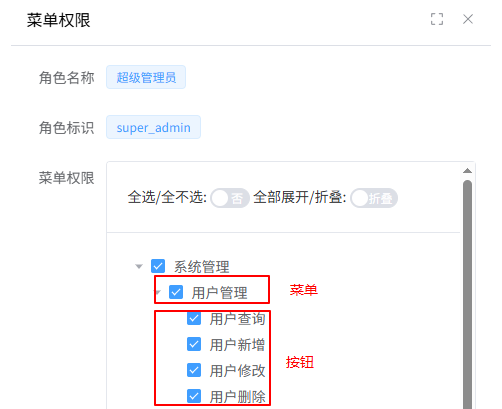The width and height of the screenshot is (502, 409).
Task: Click the 超级管理员 role name tag
Action: (x=146, y=77)
